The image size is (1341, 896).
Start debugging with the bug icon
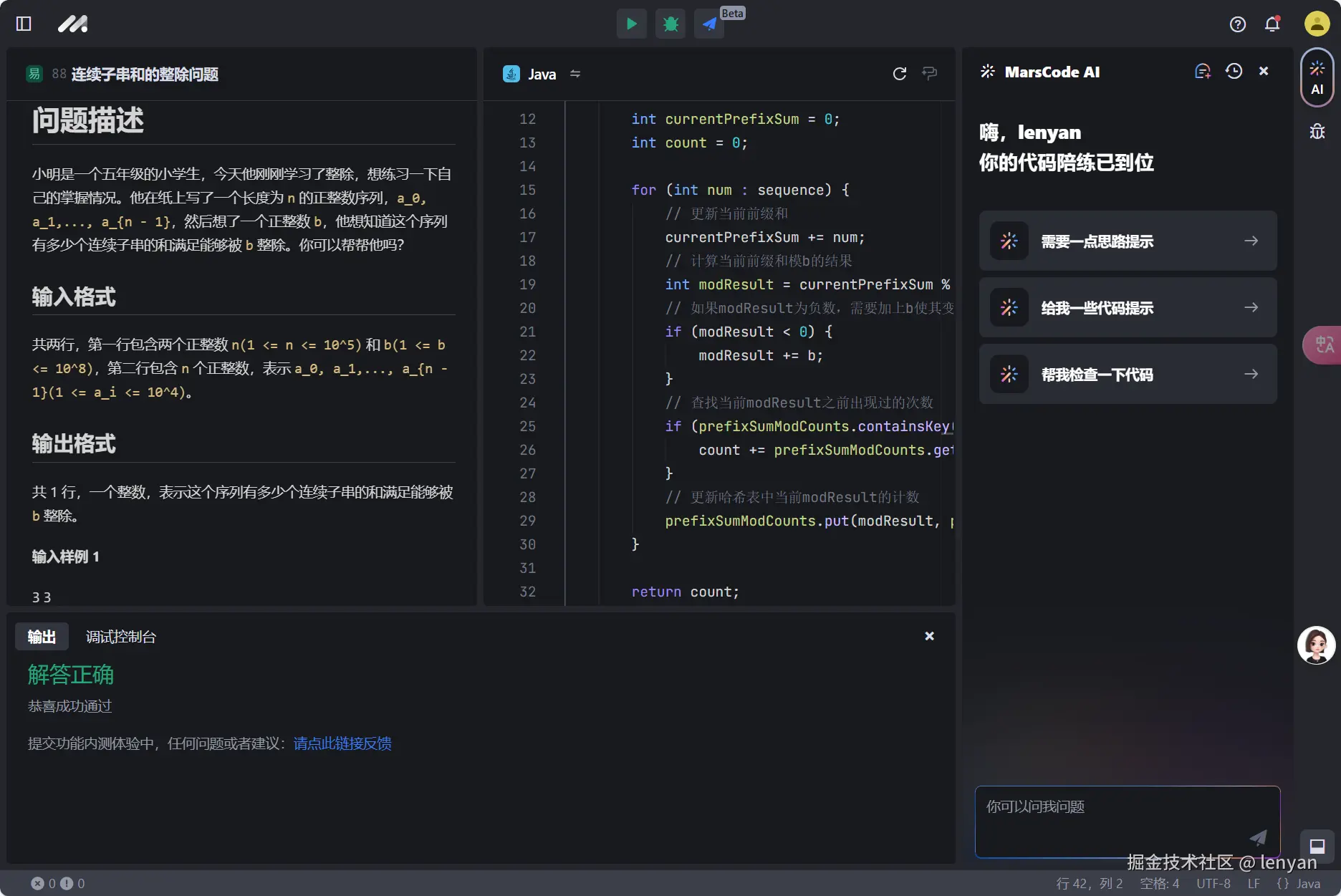point(670,24)
